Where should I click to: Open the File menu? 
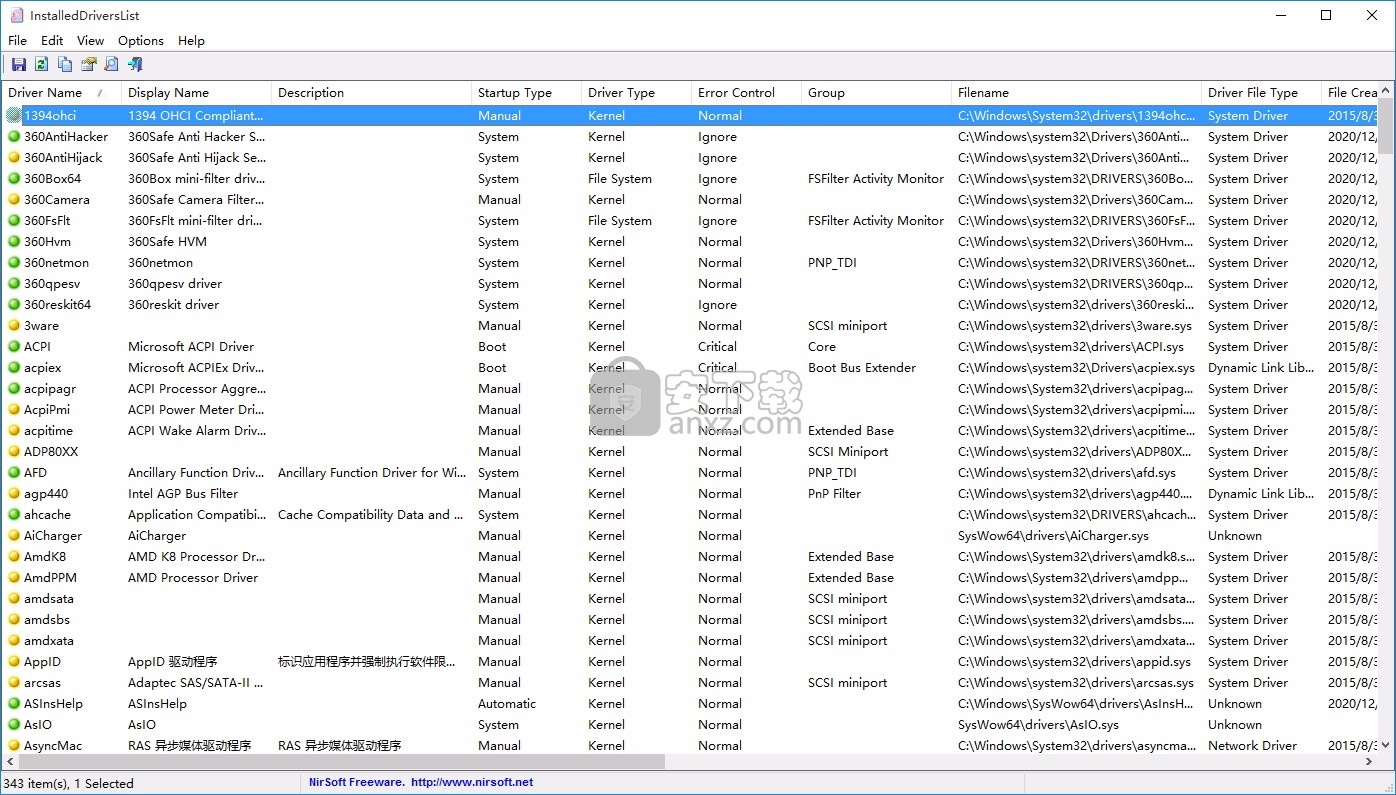(18, 41)
